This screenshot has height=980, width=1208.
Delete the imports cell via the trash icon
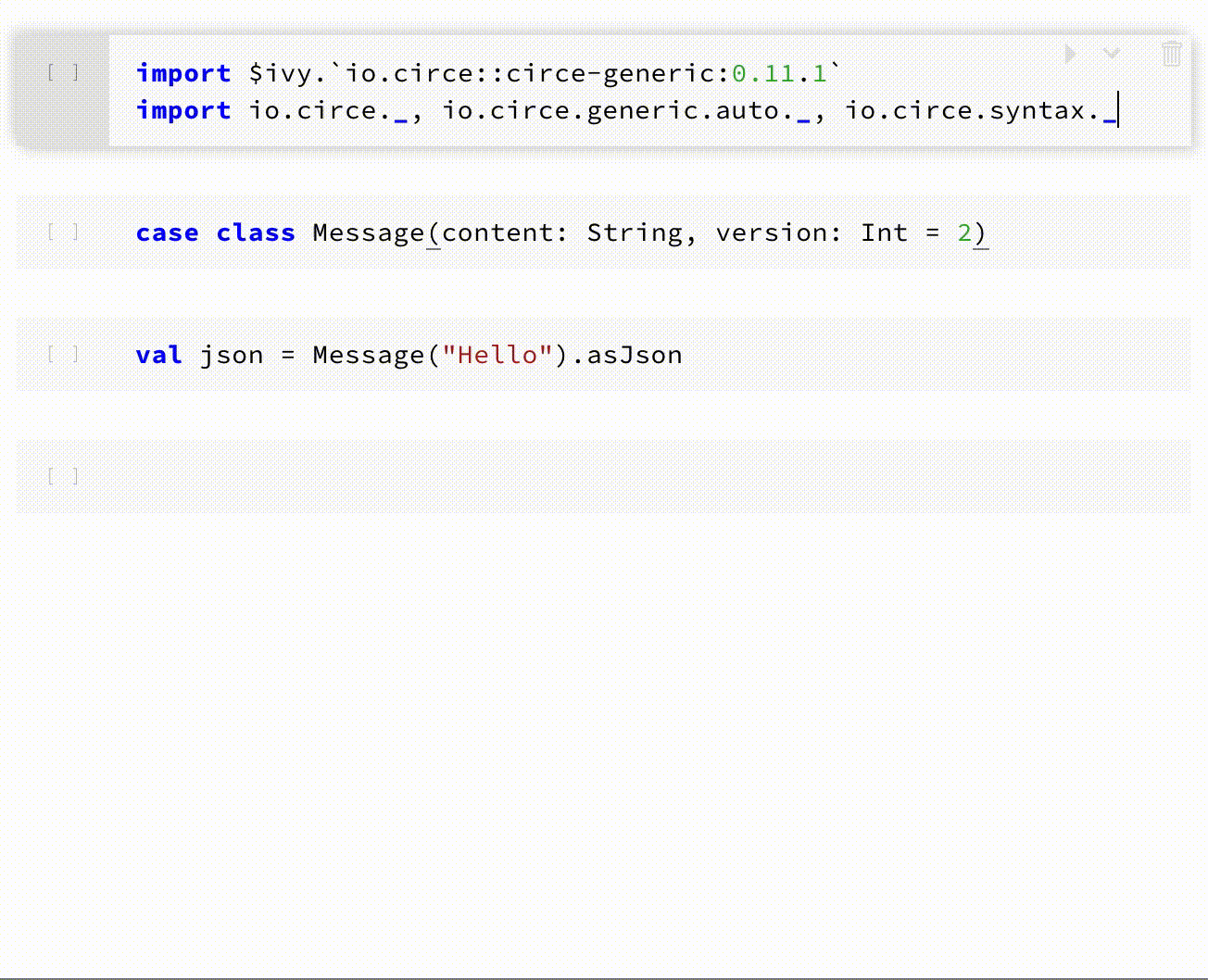pos(1171,54)
